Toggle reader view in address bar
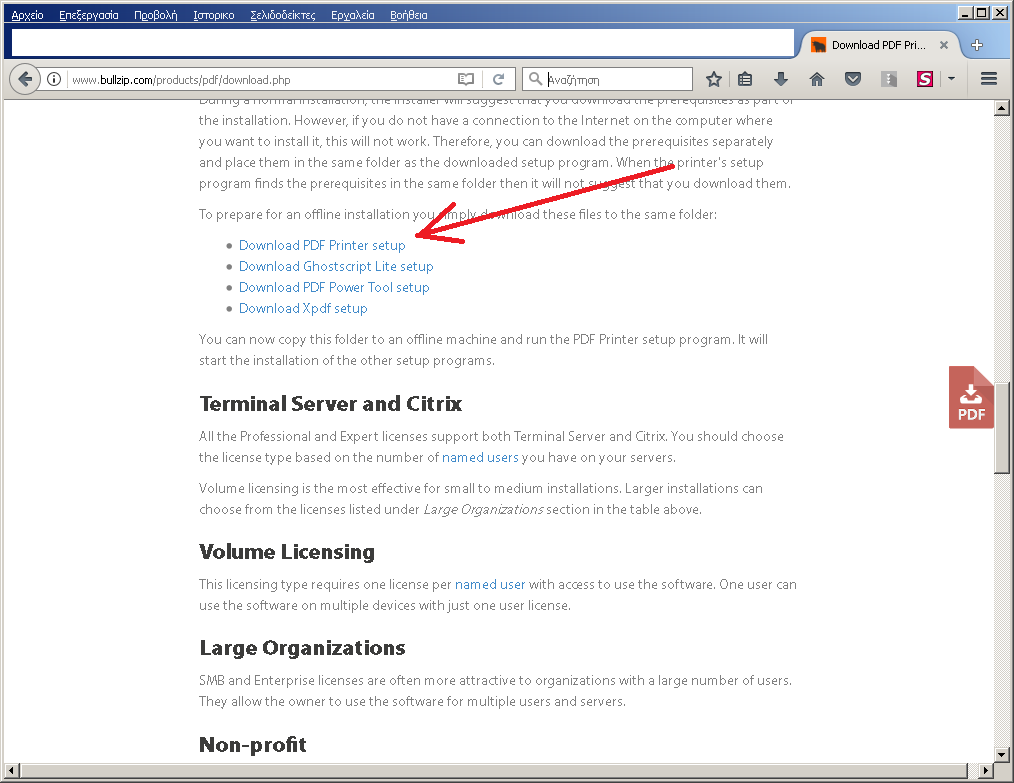1014x783 pixels. (x=465, y=79)
